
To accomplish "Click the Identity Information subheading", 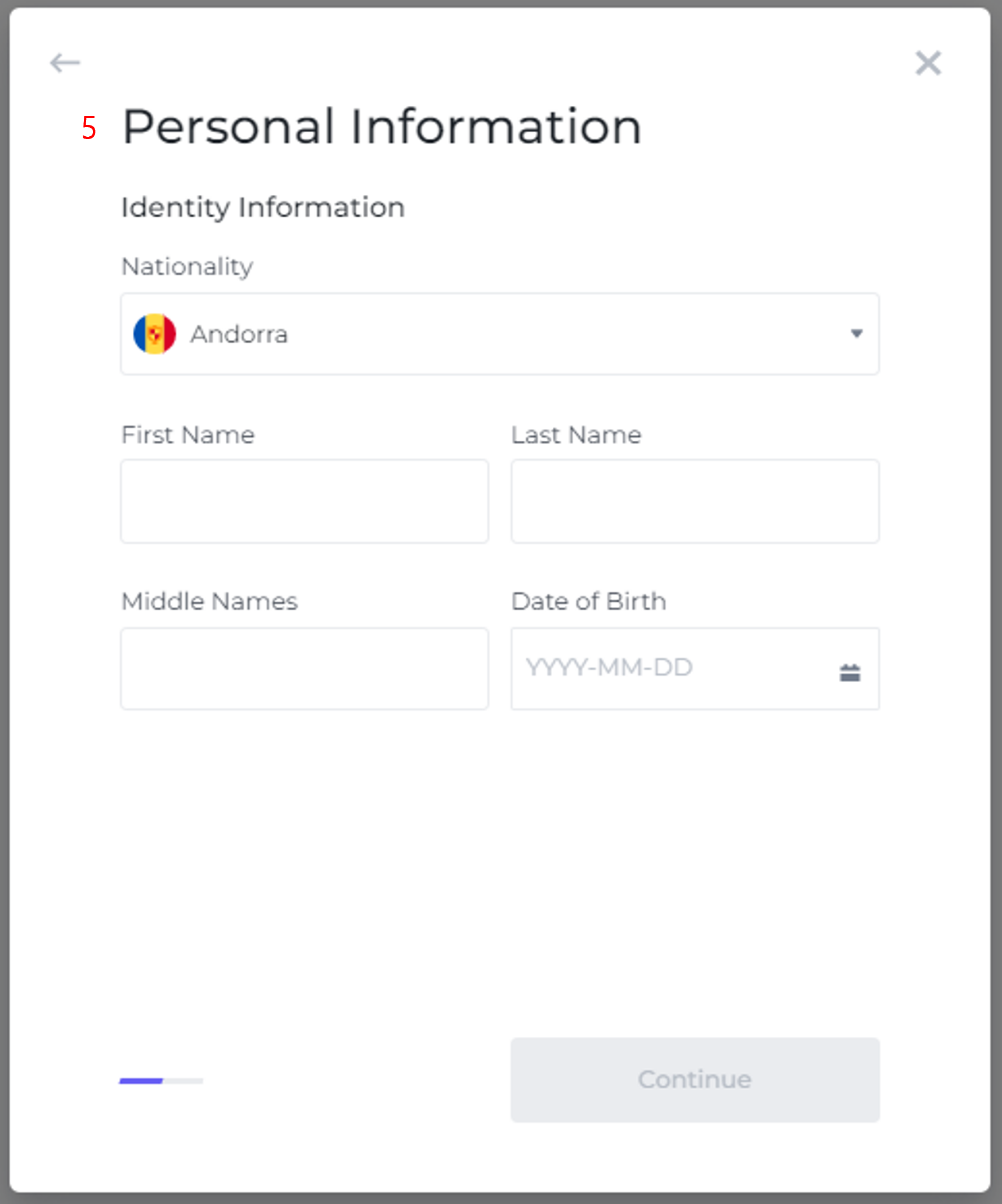I will click(263, 208).
